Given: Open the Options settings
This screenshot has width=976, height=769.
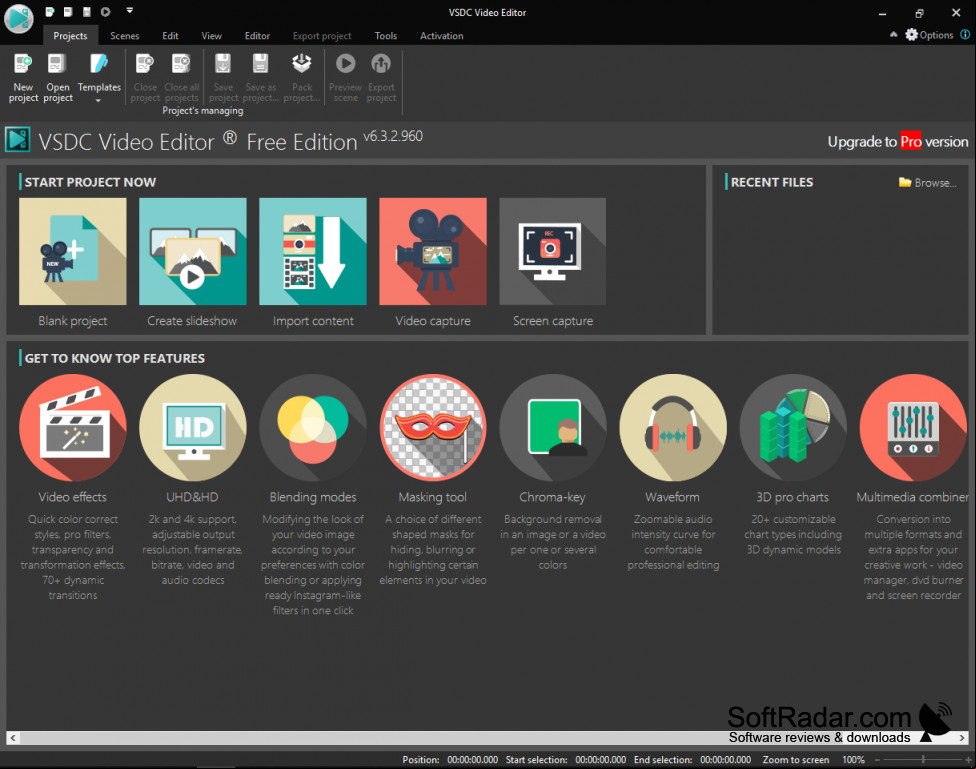Looking at the screenshot, I should click(x=929, y=35).
